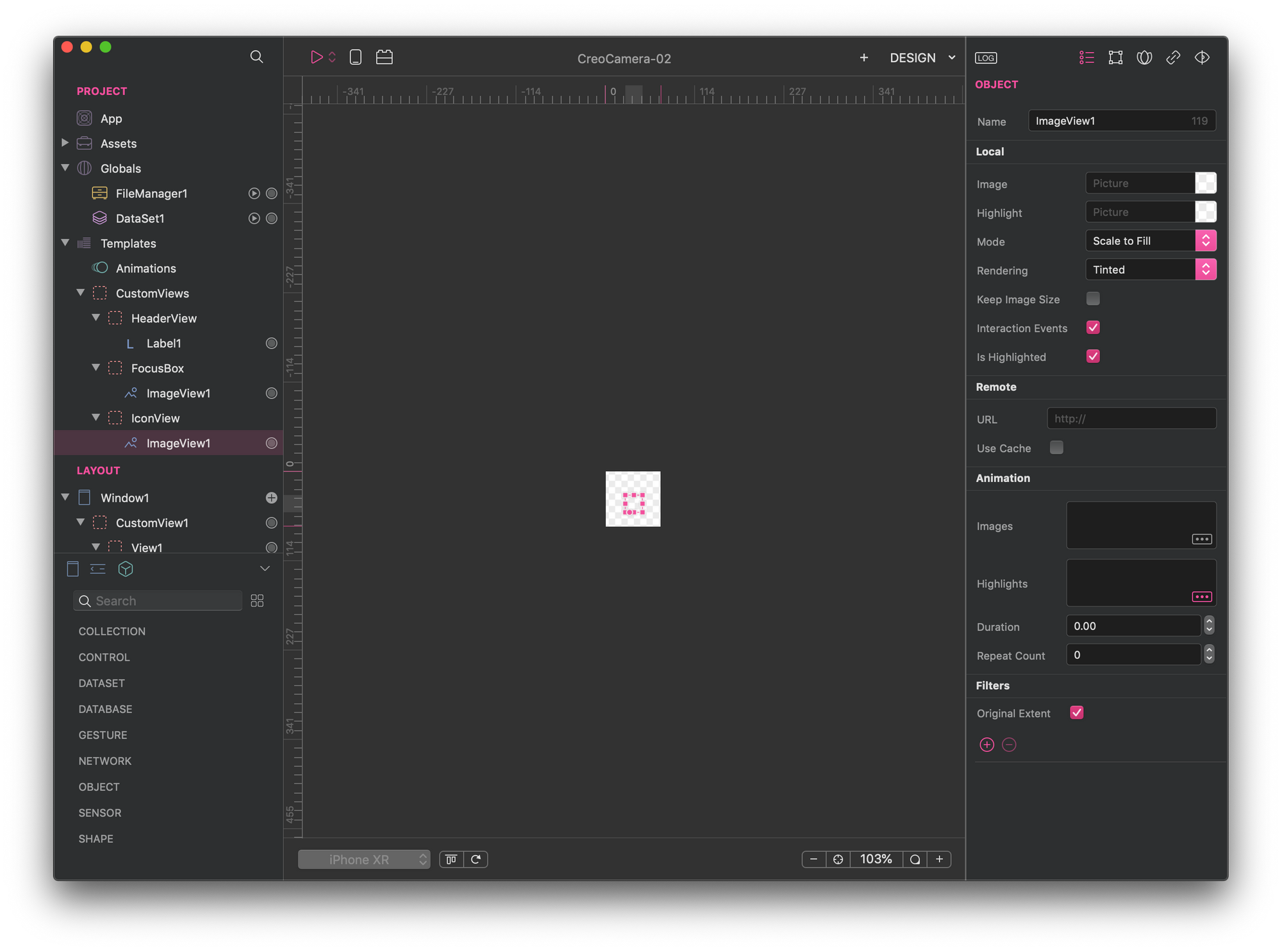1282x952 pixels.
Task: Select the CONTROL category in library
Action: (104, 657)
